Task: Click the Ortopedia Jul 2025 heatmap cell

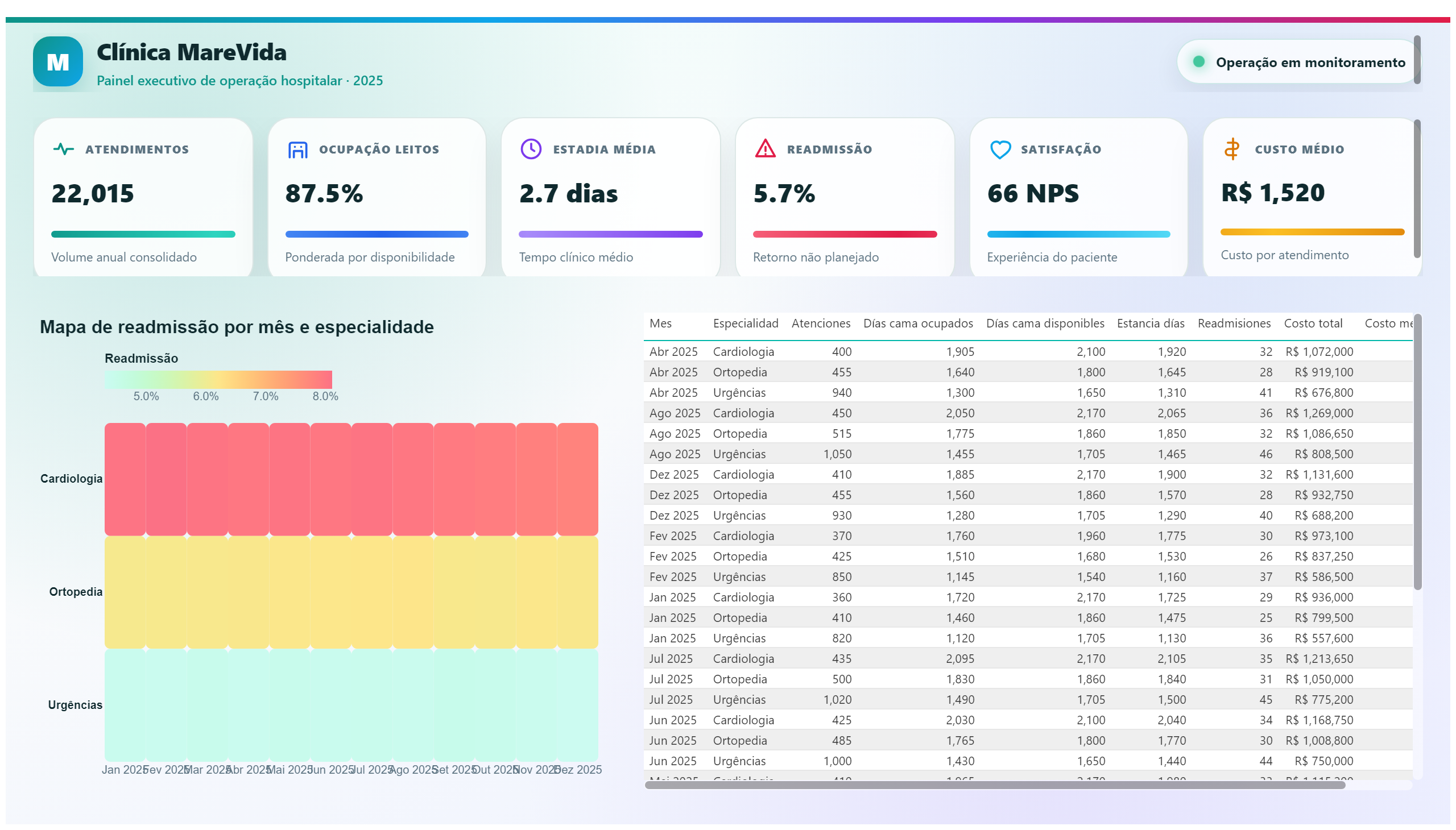Action: tap(372, 592)
